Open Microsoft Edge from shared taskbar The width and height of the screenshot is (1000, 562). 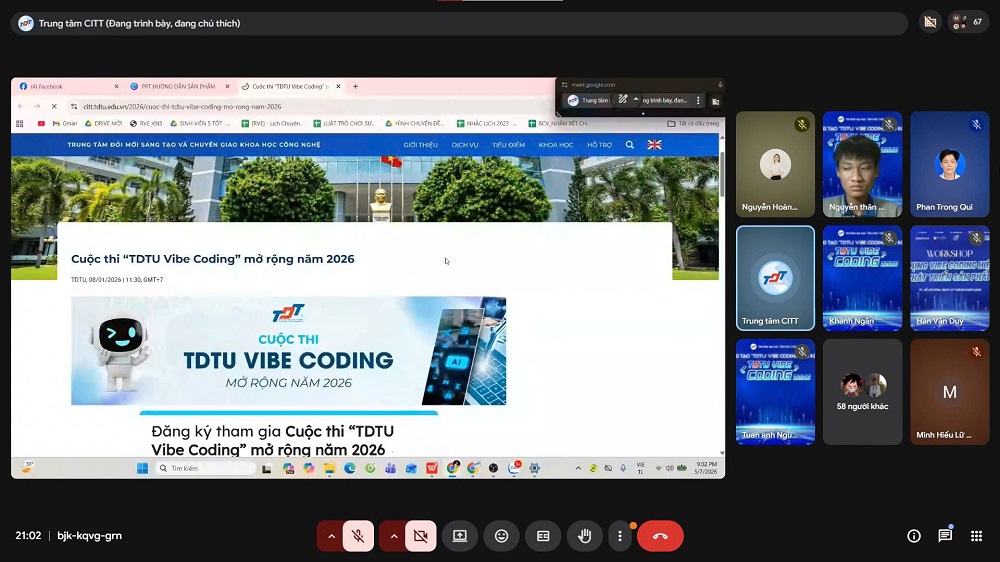coord(349,468)
